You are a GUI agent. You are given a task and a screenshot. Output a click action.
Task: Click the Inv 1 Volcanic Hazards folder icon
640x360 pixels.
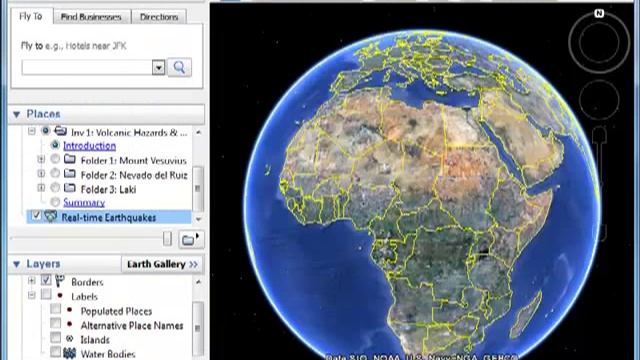(x=60, y=131)
